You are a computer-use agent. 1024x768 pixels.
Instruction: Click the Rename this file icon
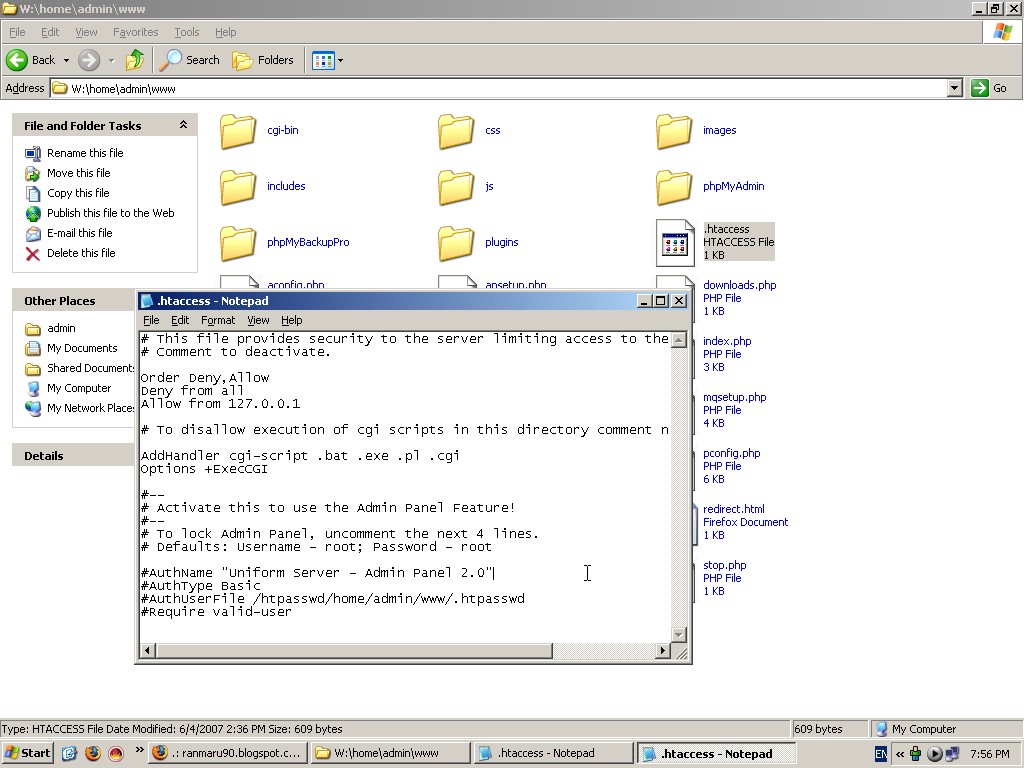click(x=33, y=153)
